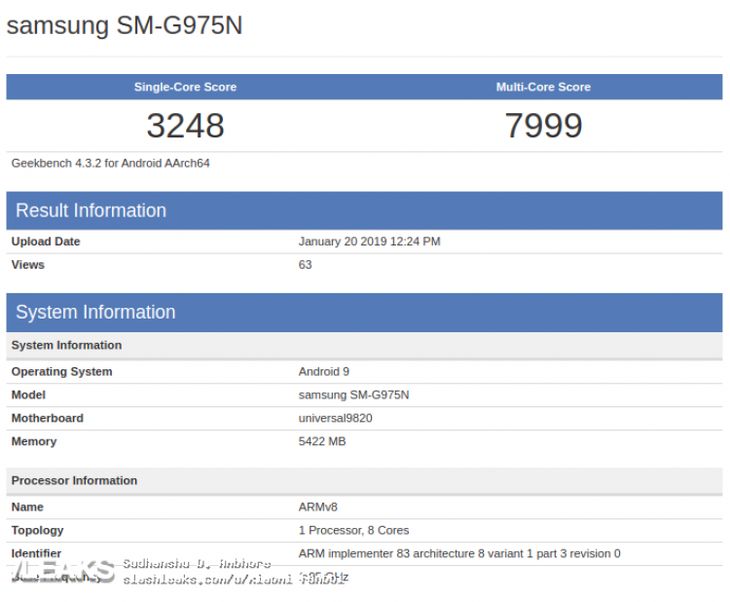This screenshot has height=602, width=730.
Task: Click the Memory label
Action: pyautogui.click(x=34, y=441)
